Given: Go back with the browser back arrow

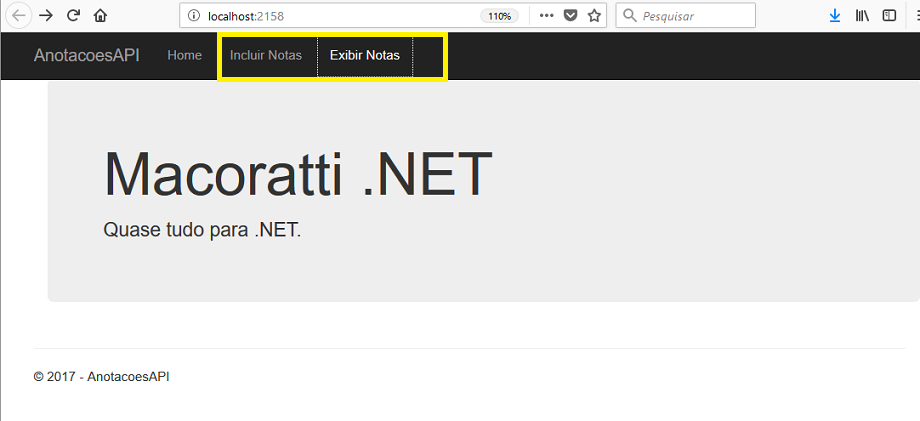Looking at the screenshot, I should pyautogui.click(x=18, y=15).
